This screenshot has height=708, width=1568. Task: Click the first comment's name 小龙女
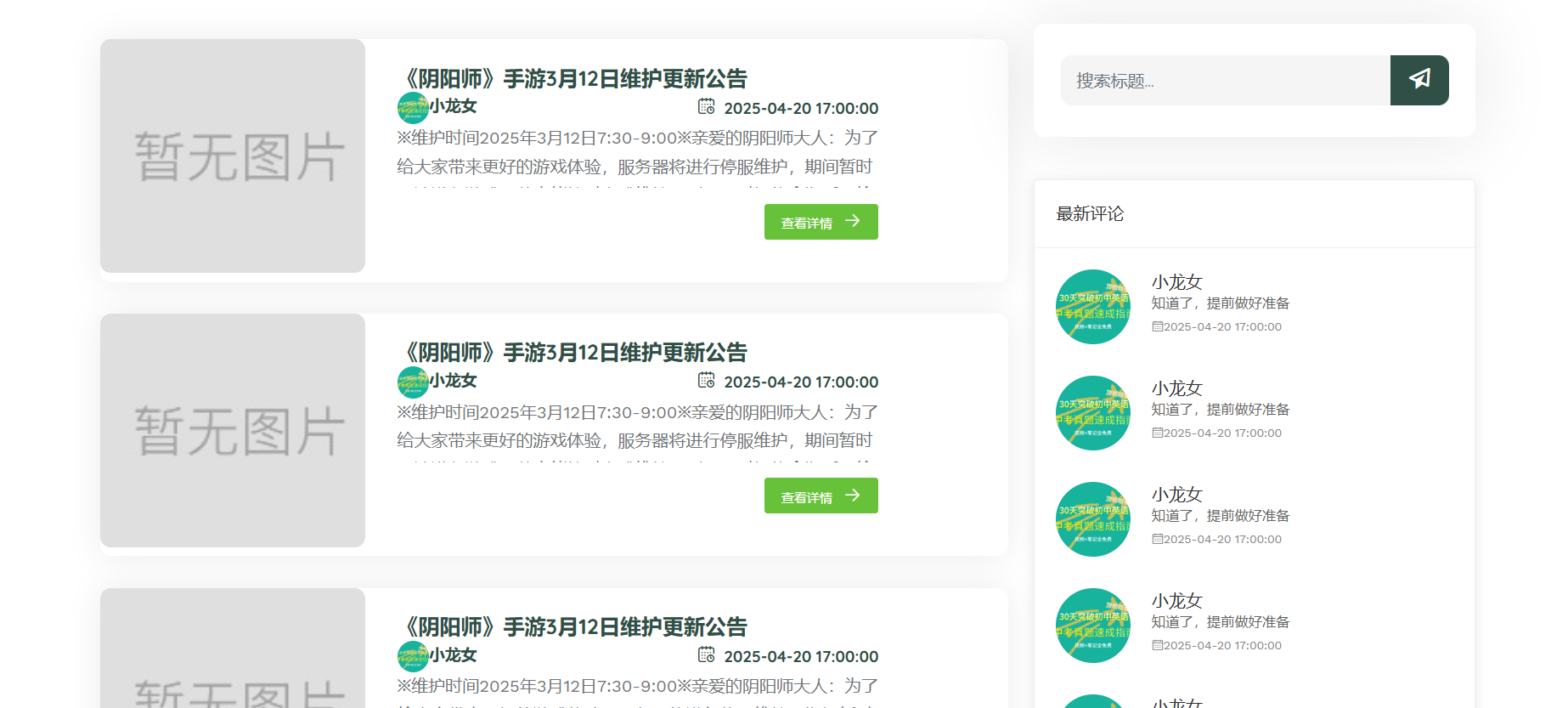[x=1177, y=282]
